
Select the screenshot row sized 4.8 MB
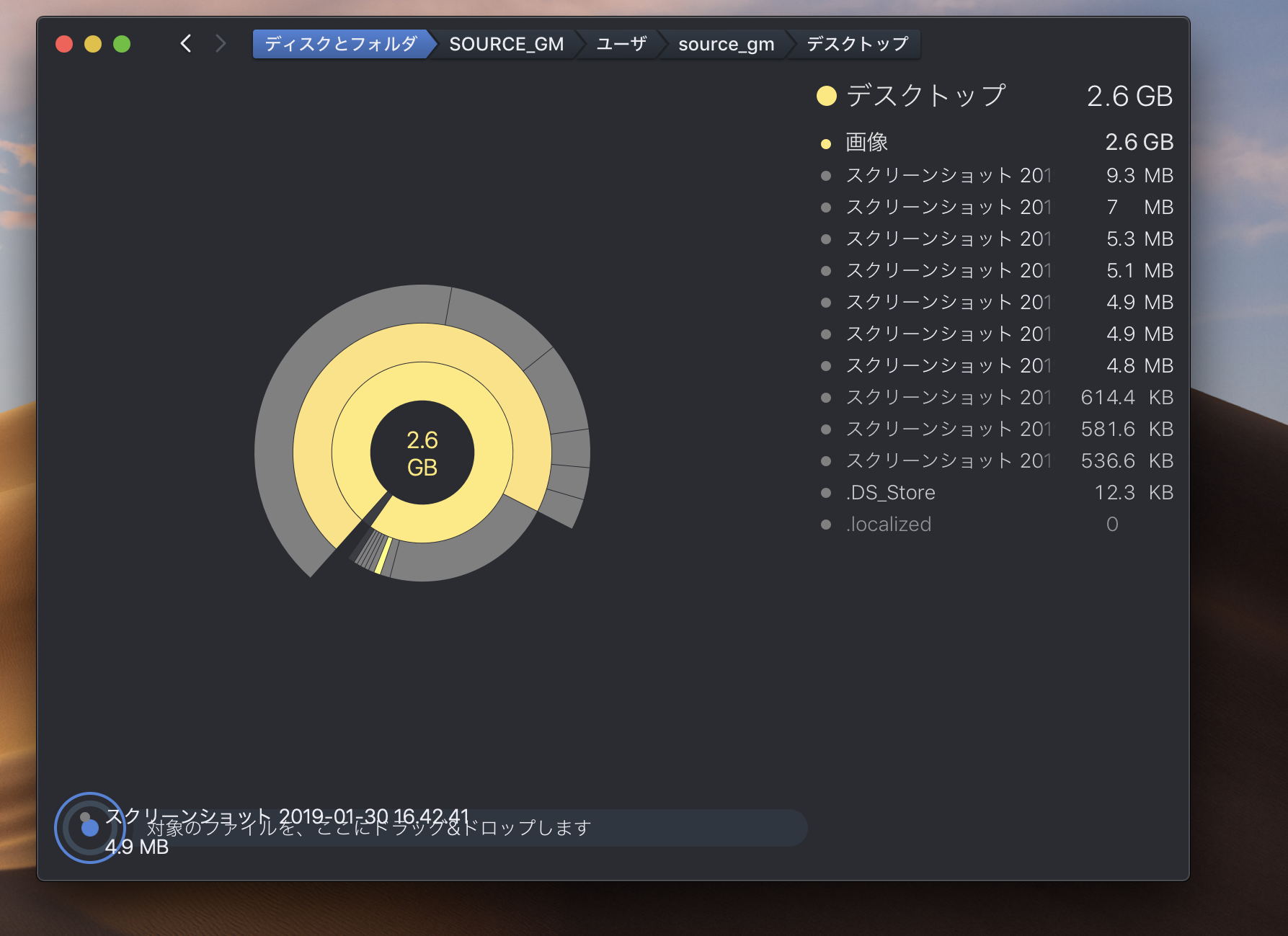(x=997, y=365)
